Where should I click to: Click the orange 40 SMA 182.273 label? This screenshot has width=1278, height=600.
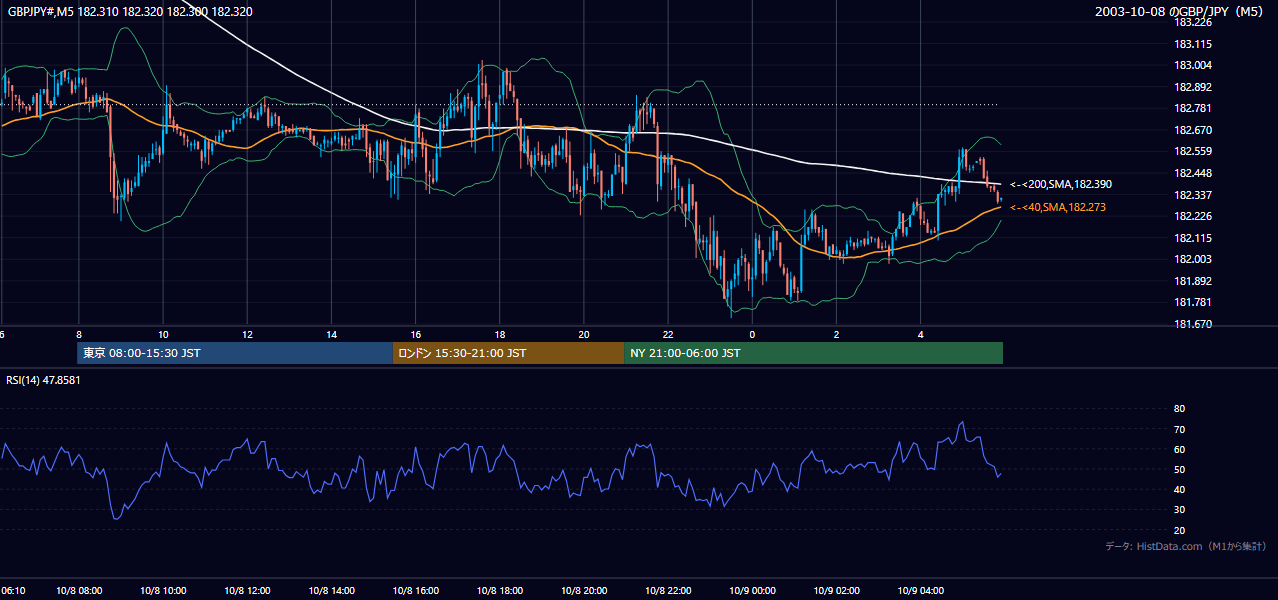click(1058, 207)
